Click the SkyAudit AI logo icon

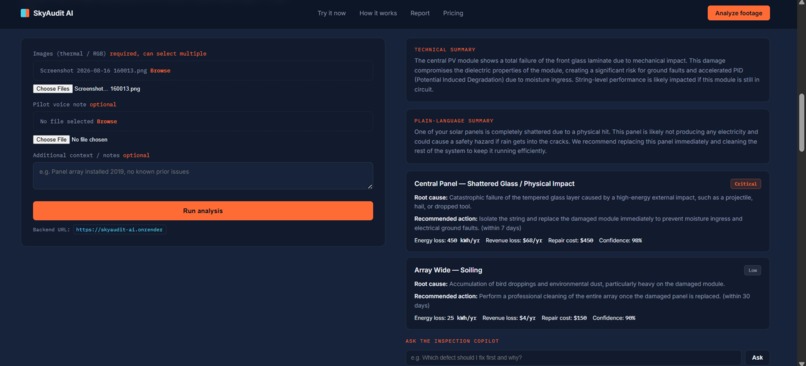click(25, 13)
